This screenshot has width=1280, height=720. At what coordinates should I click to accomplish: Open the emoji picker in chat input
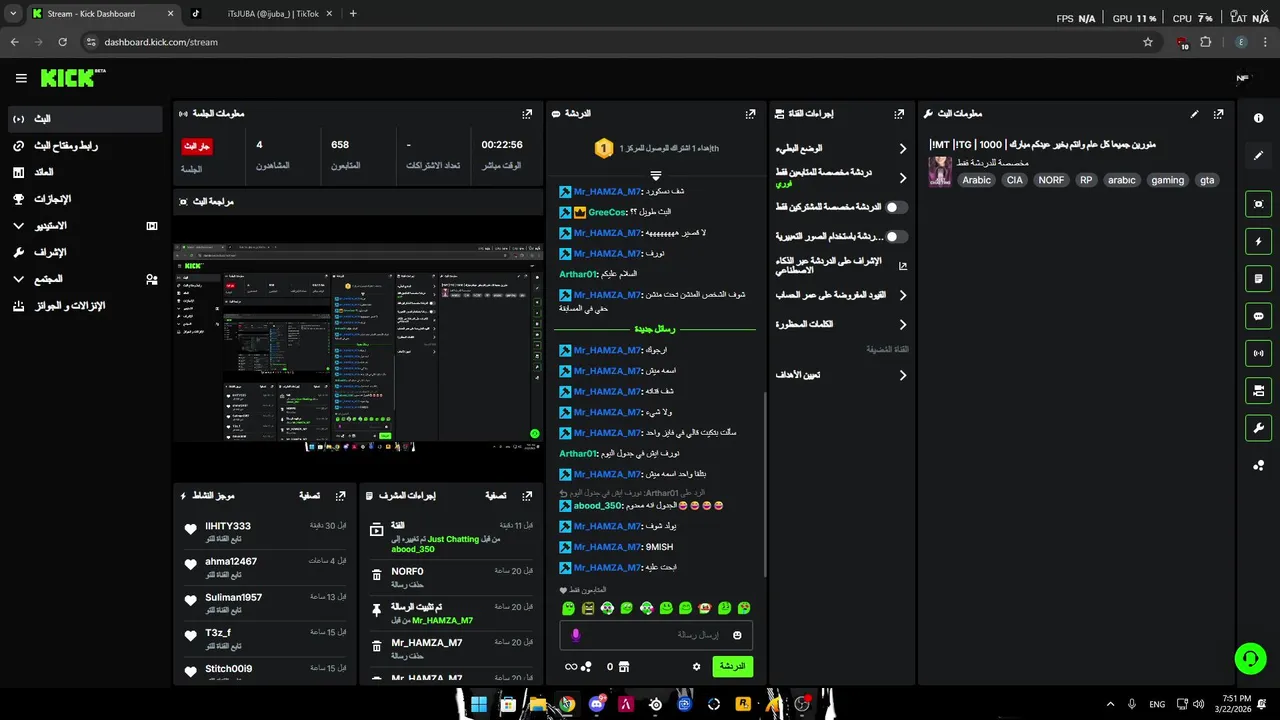[x=737, y=635]
